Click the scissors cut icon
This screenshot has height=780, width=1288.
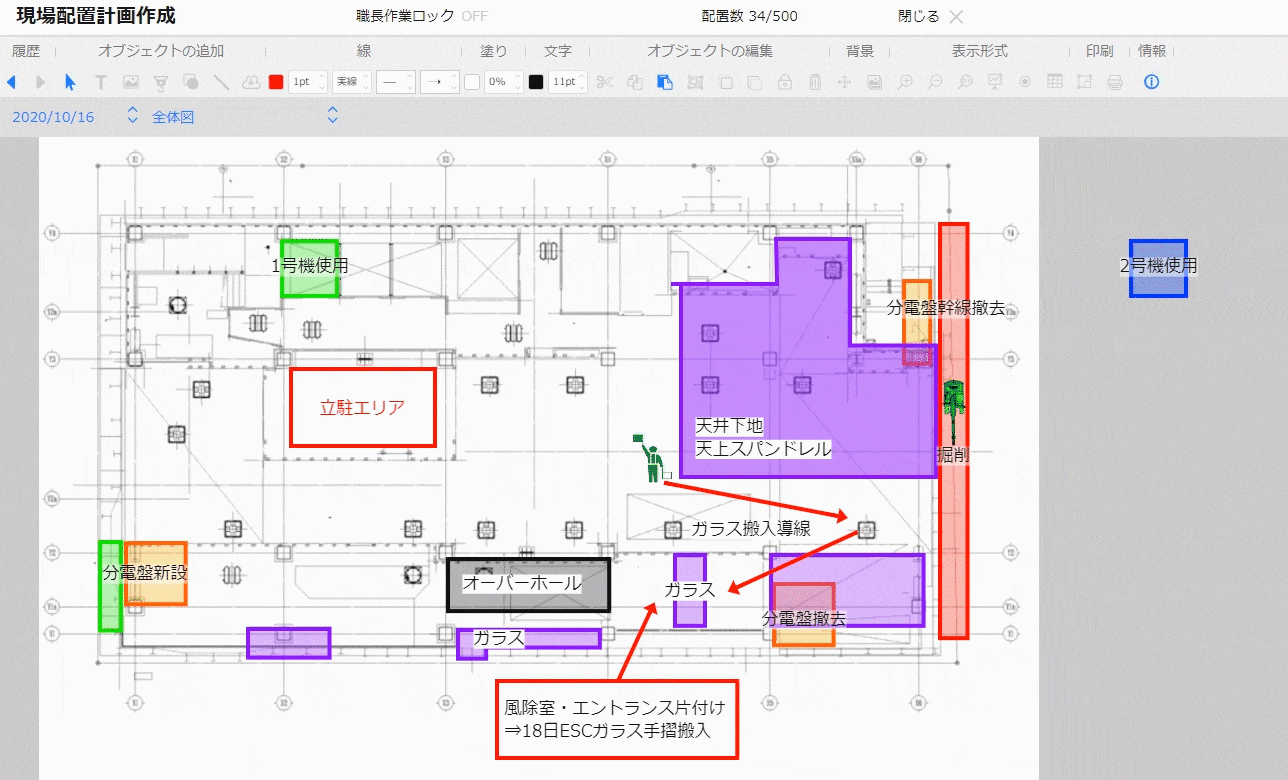[606, 82]
